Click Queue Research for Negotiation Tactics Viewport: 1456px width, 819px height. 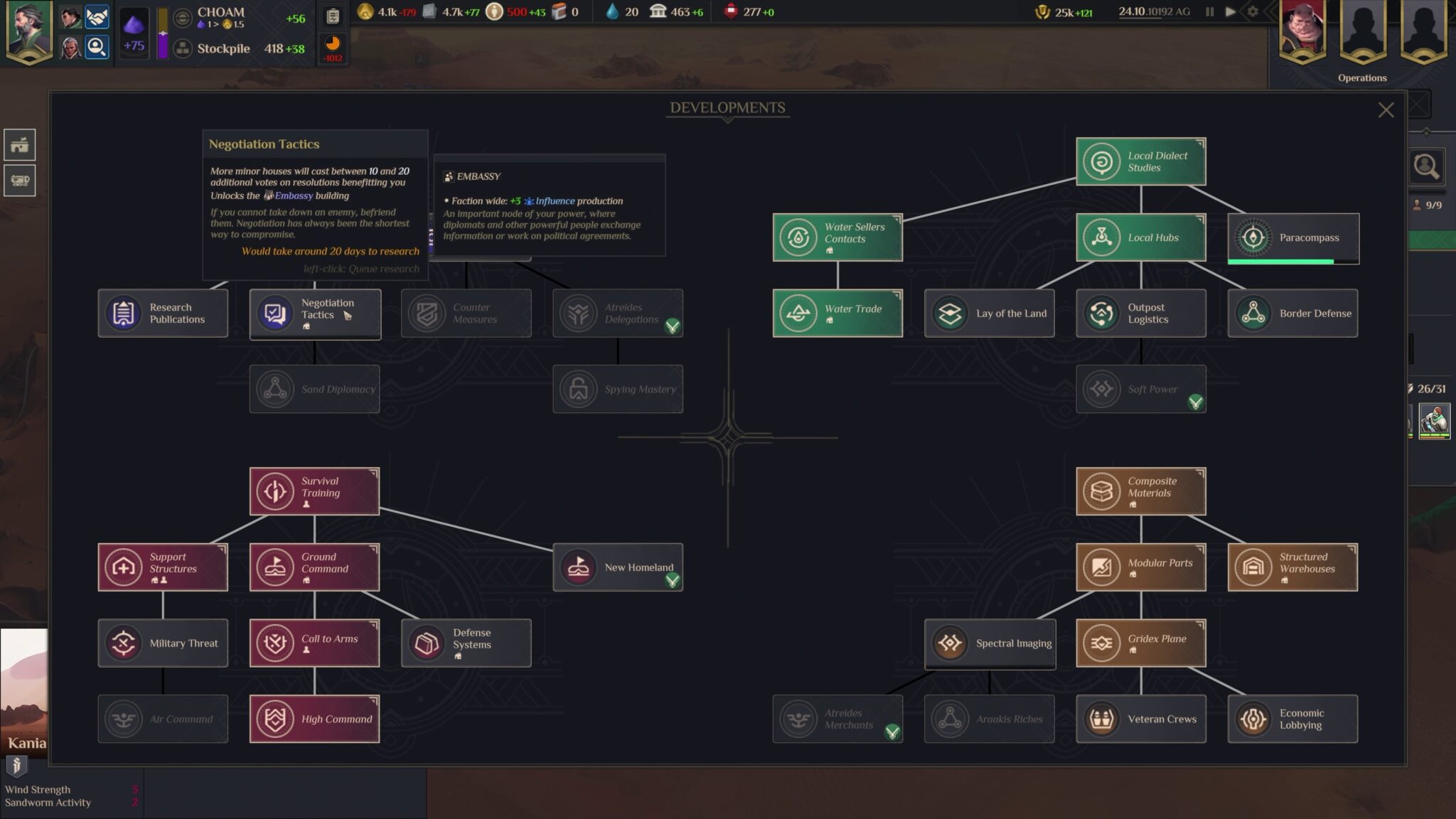pos(314,312)
